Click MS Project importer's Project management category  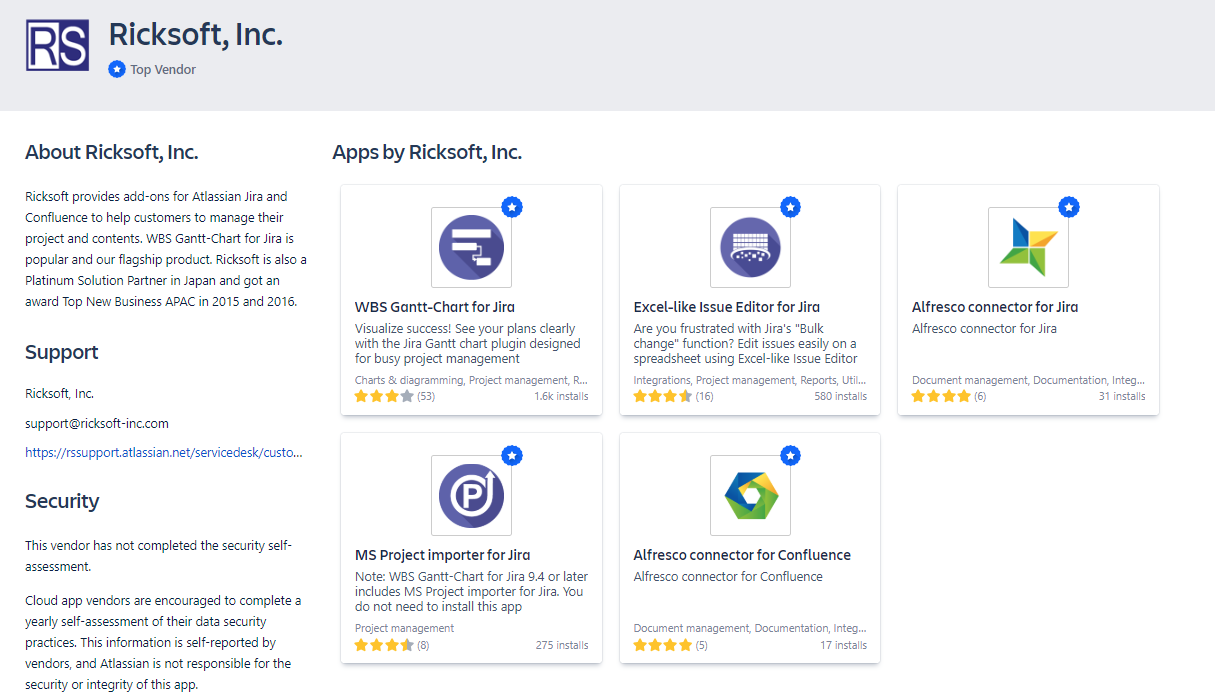pyautogui.click(x=404, y=628)
